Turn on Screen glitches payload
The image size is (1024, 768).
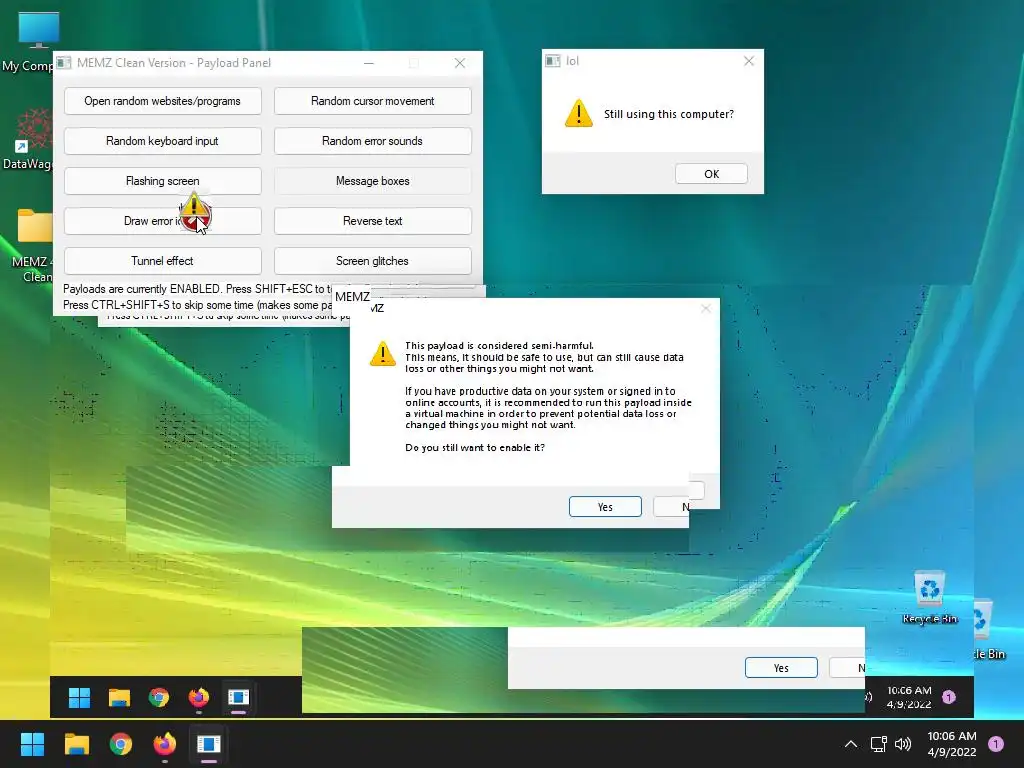coord(372,261)
